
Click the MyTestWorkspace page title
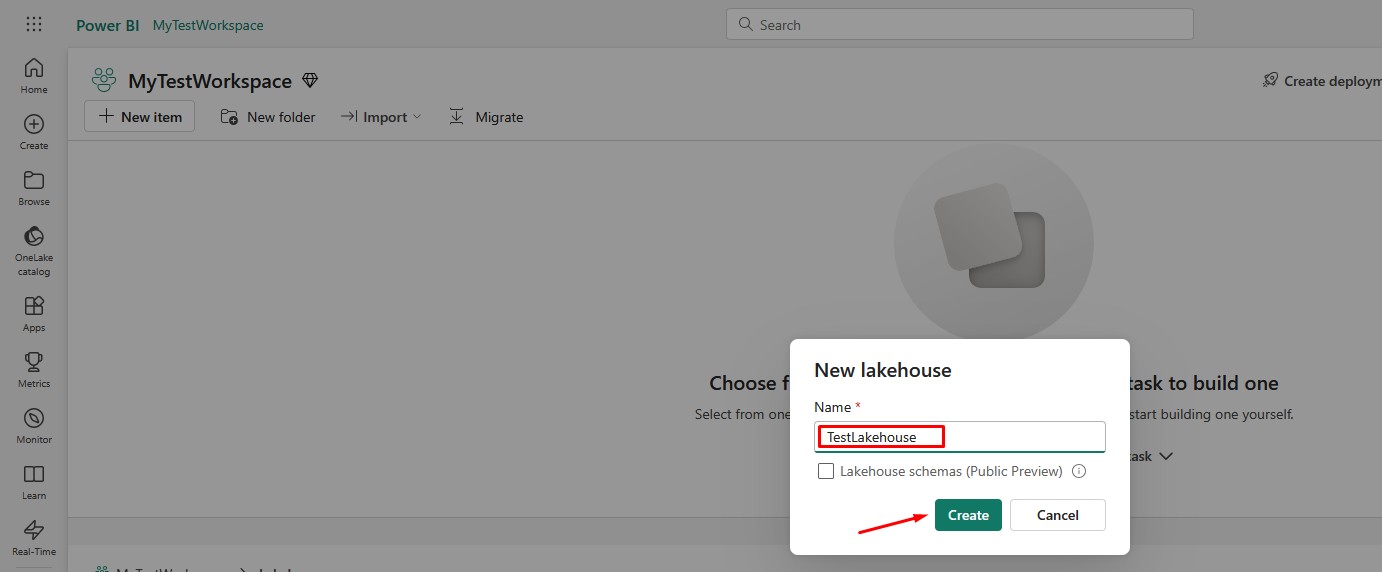tap(210, 81)
